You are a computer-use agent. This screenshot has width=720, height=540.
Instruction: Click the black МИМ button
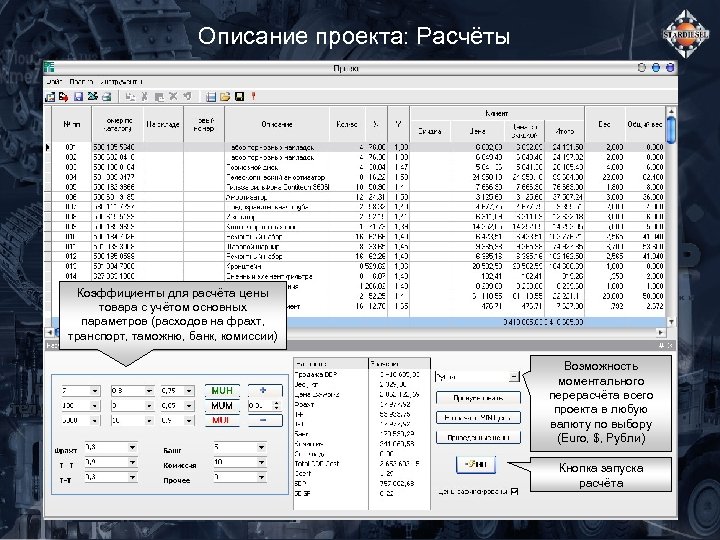coord(222,406)
